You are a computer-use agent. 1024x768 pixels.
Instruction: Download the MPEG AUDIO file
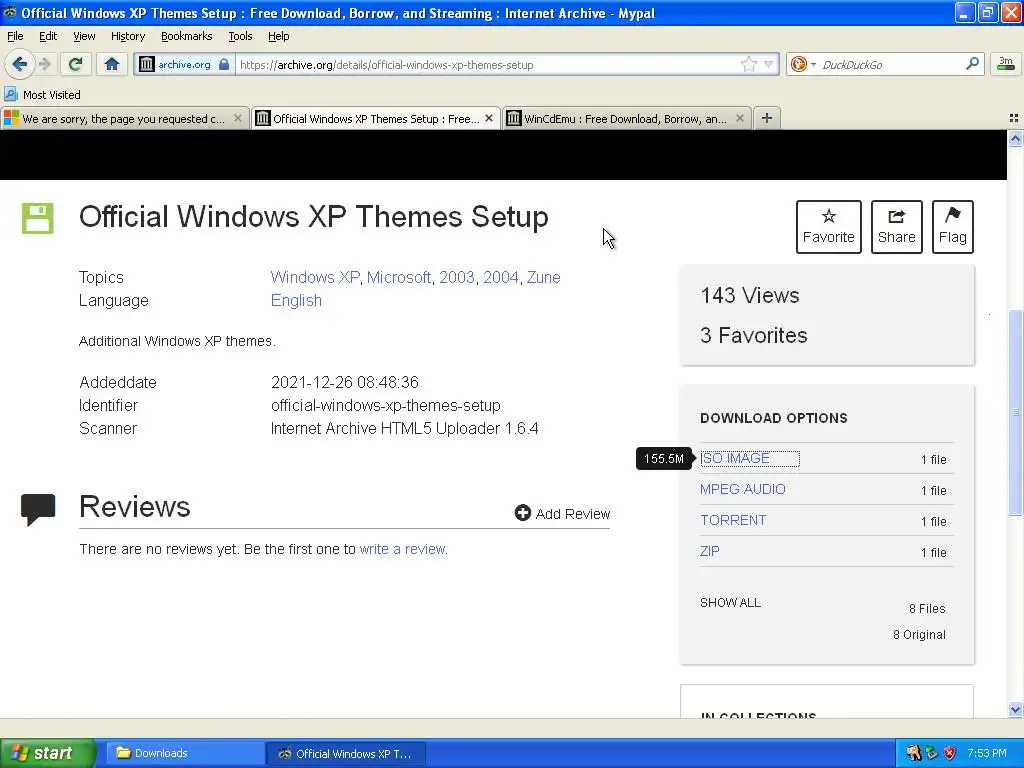(x=743, y=489)
